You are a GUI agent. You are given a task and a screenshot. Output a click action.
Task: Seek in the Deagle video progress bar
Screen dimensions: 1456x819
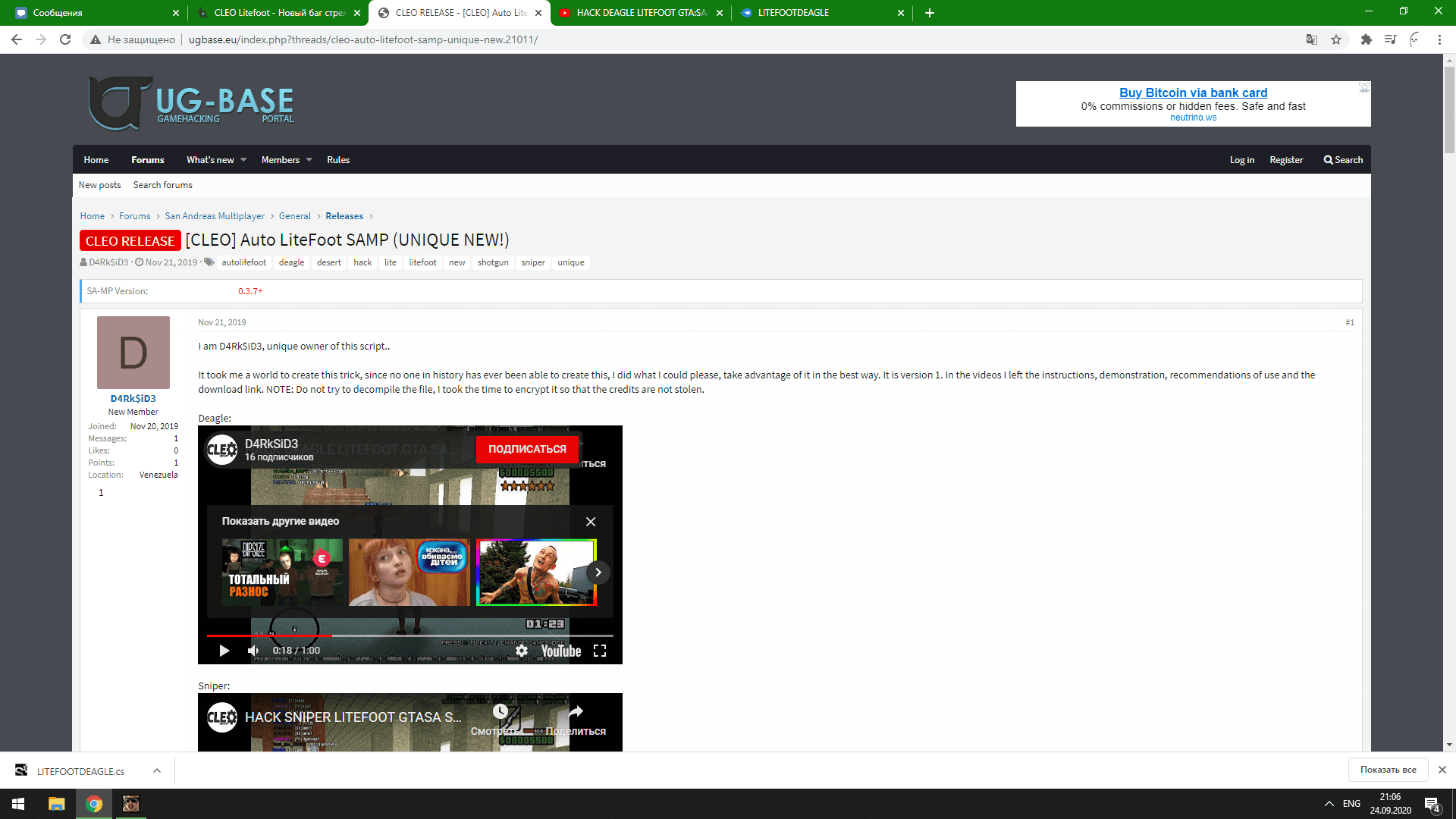[x=409, y=635]
